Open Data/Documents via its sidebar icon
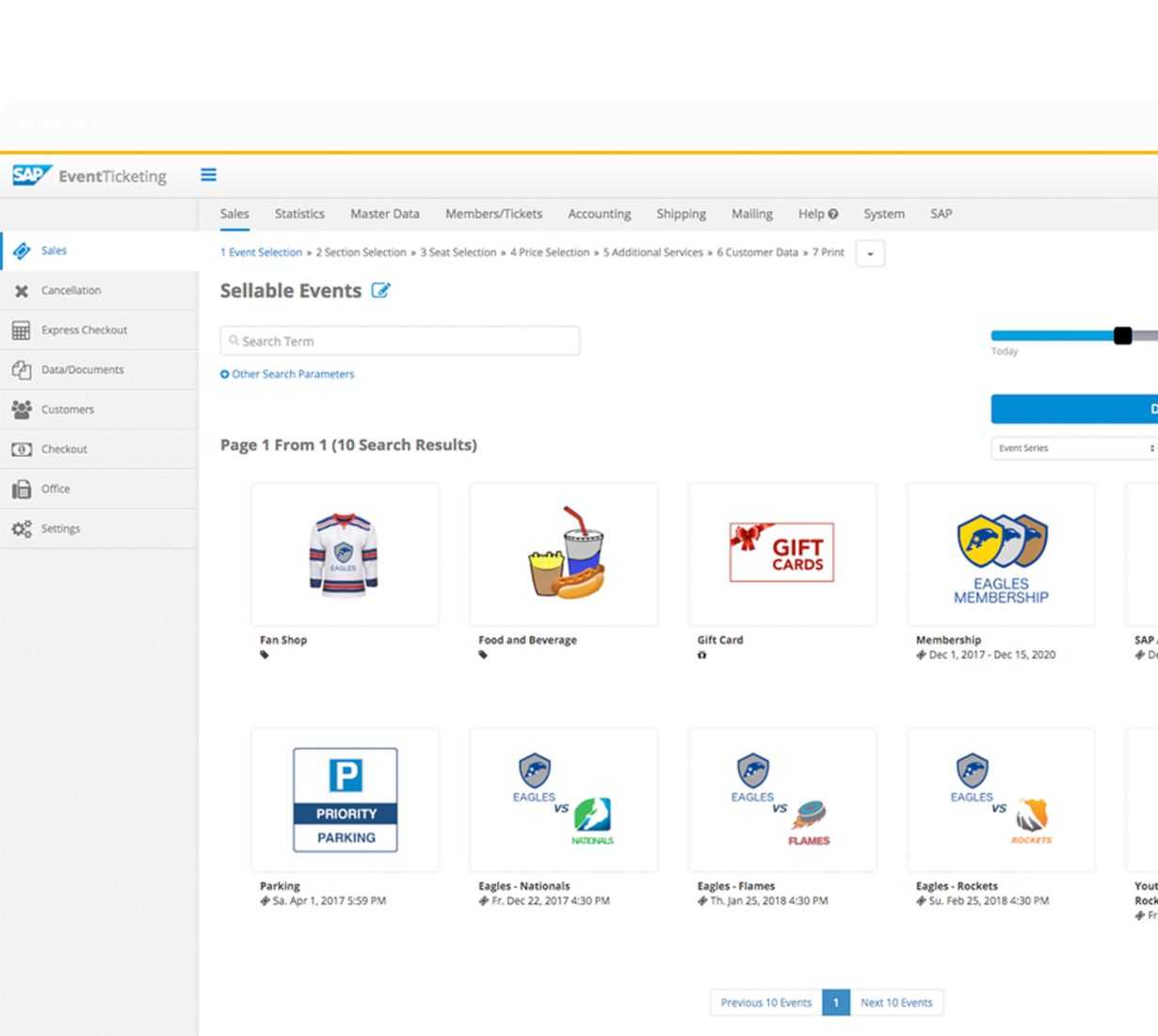The image size is (1158, 1036). pyautogui.click(x=22, y=370)
